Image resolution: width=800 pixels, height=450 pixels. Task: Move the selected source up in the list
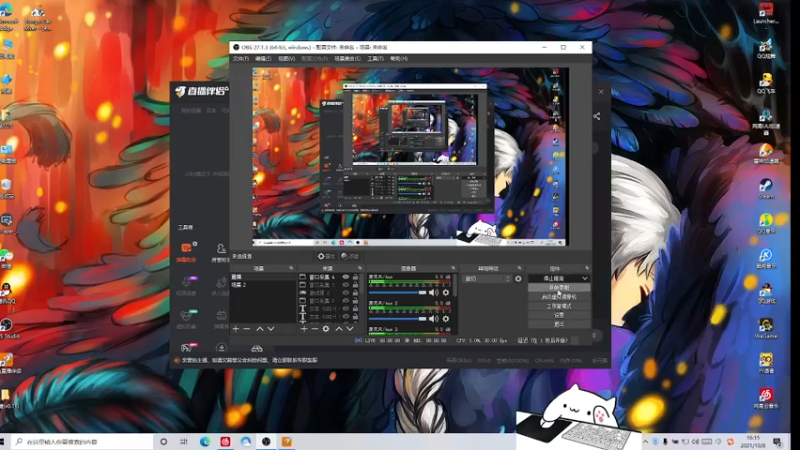[x=339, y=329]
